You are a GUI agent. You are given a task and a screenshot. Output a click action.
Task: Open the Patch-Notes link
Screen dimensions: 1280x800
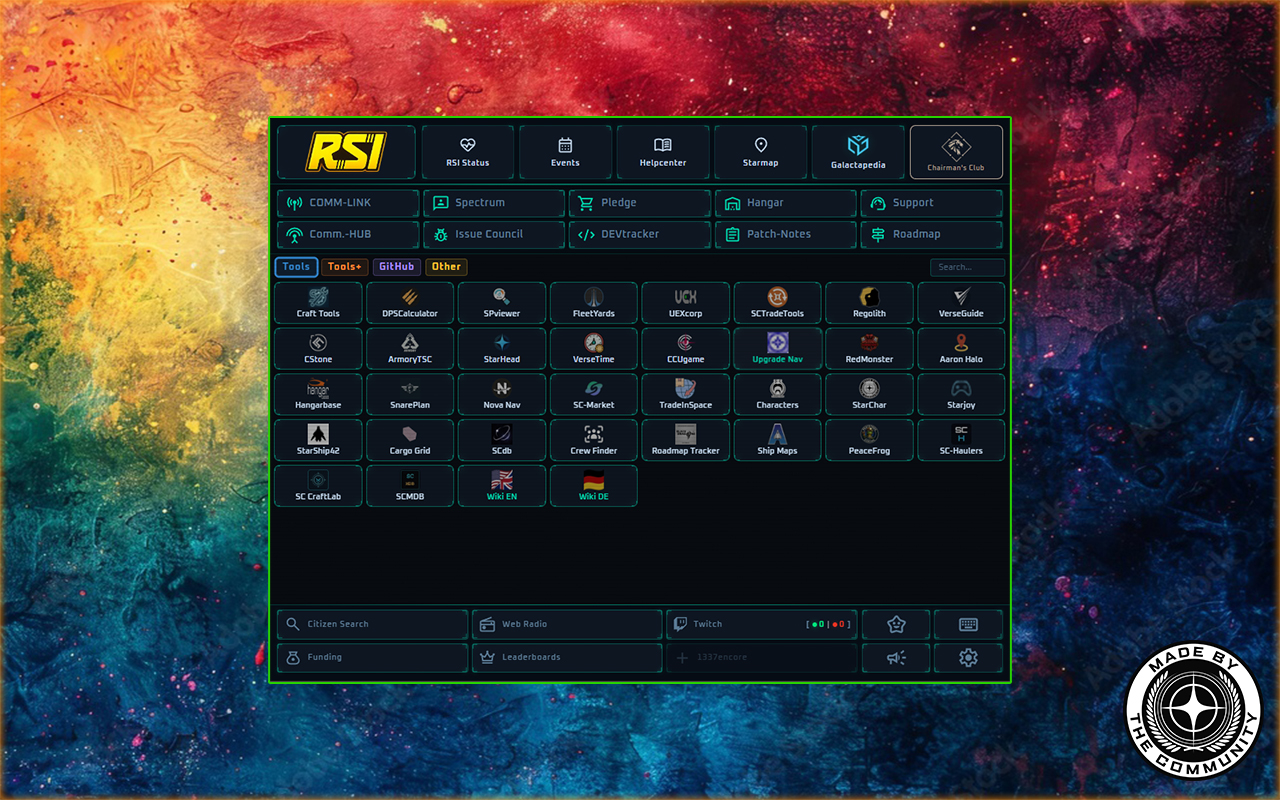point(786,235)
